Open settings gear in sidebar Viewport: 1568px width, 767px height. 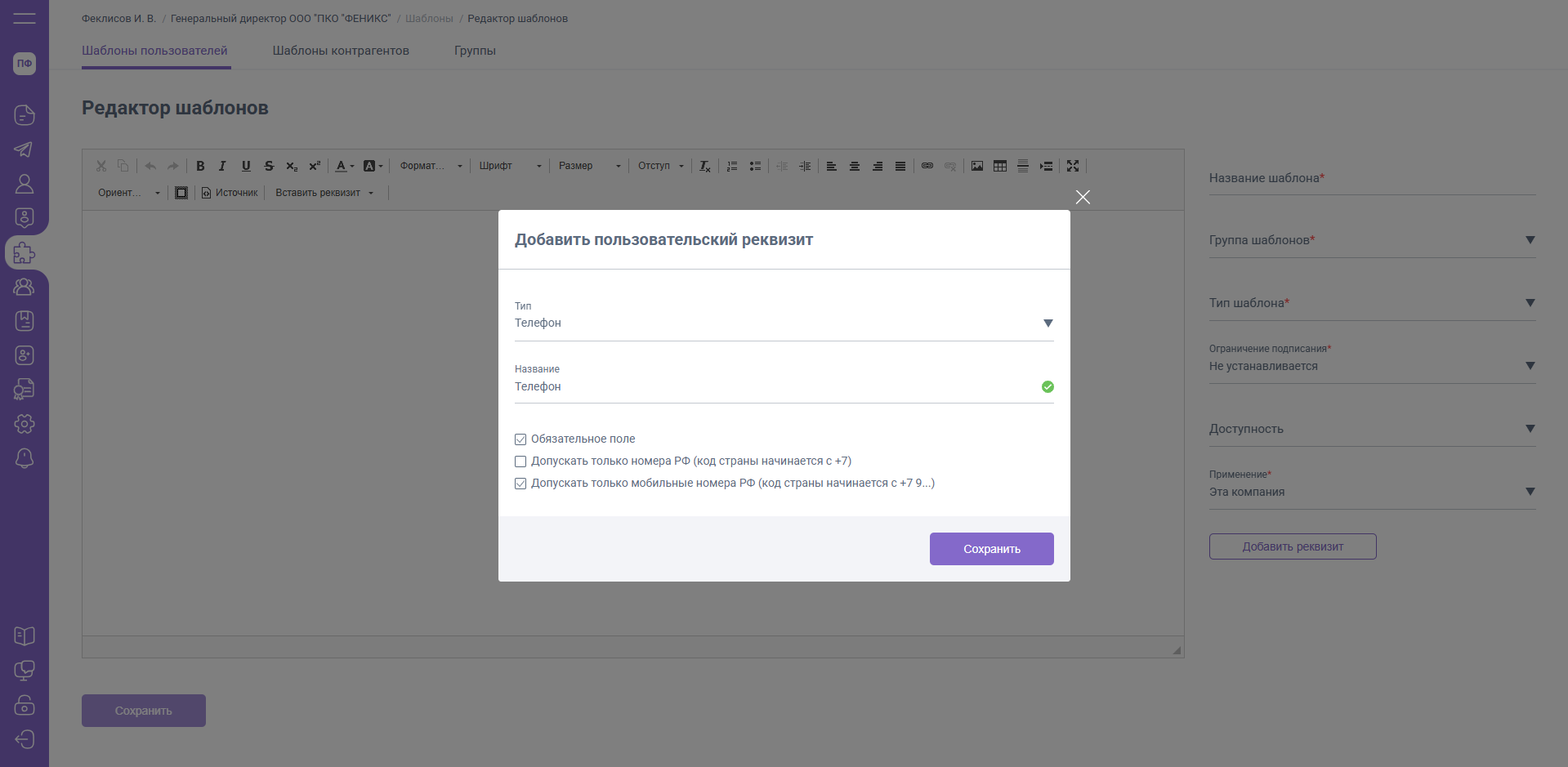tap(25, 424)
